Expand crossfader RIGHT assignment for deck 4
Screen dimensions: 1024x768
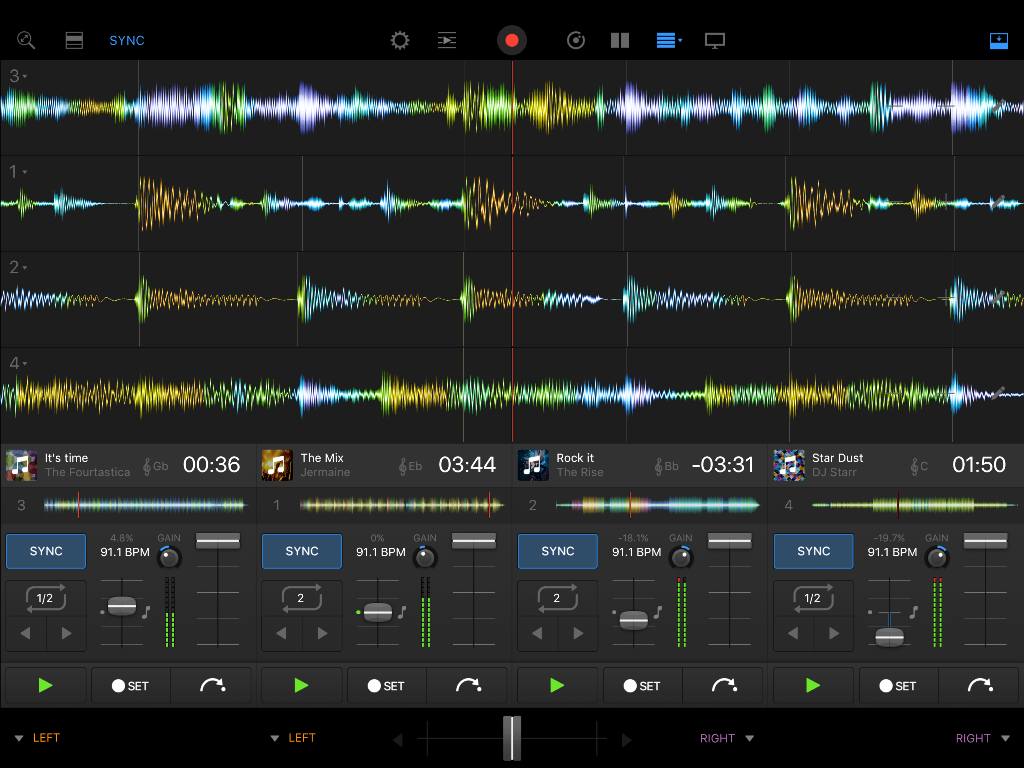[x=980, y=738]
